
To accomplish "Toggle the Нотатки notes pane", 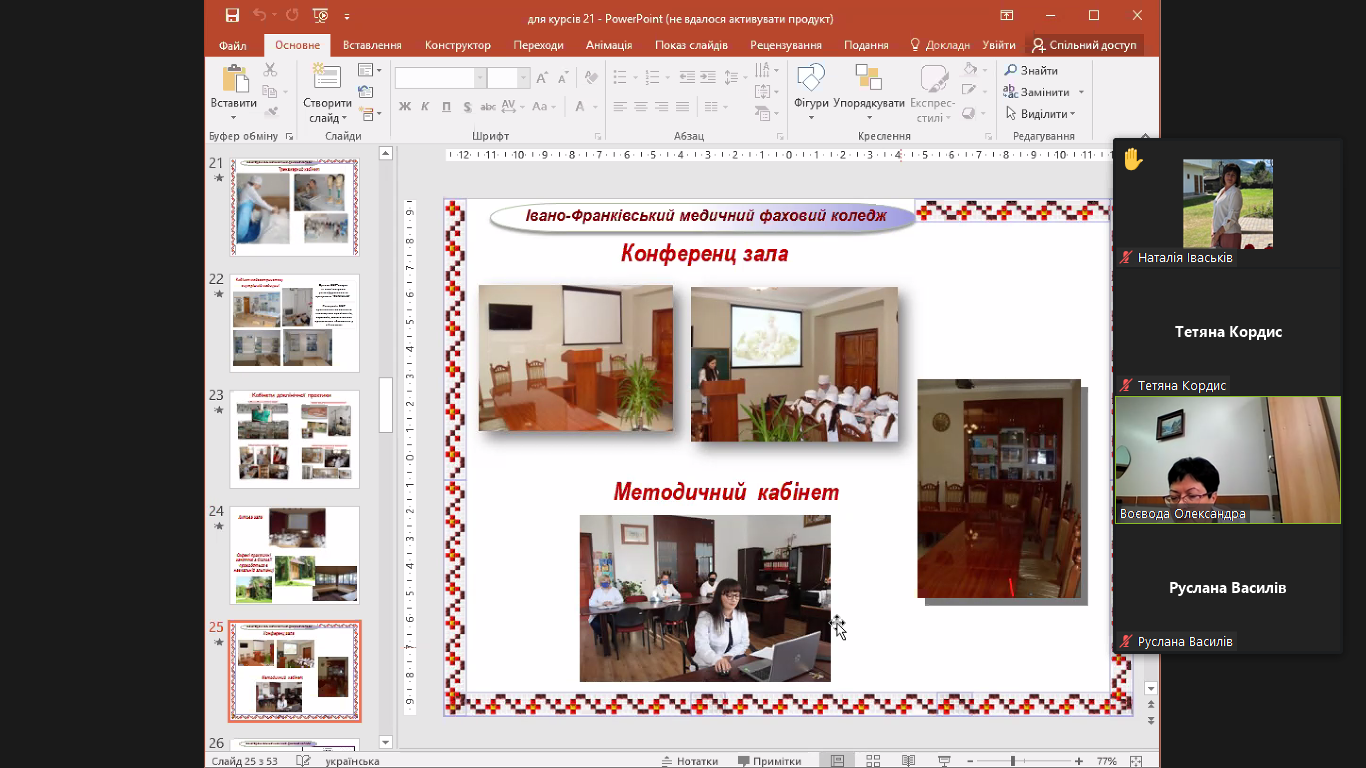I will click(689, 761).
